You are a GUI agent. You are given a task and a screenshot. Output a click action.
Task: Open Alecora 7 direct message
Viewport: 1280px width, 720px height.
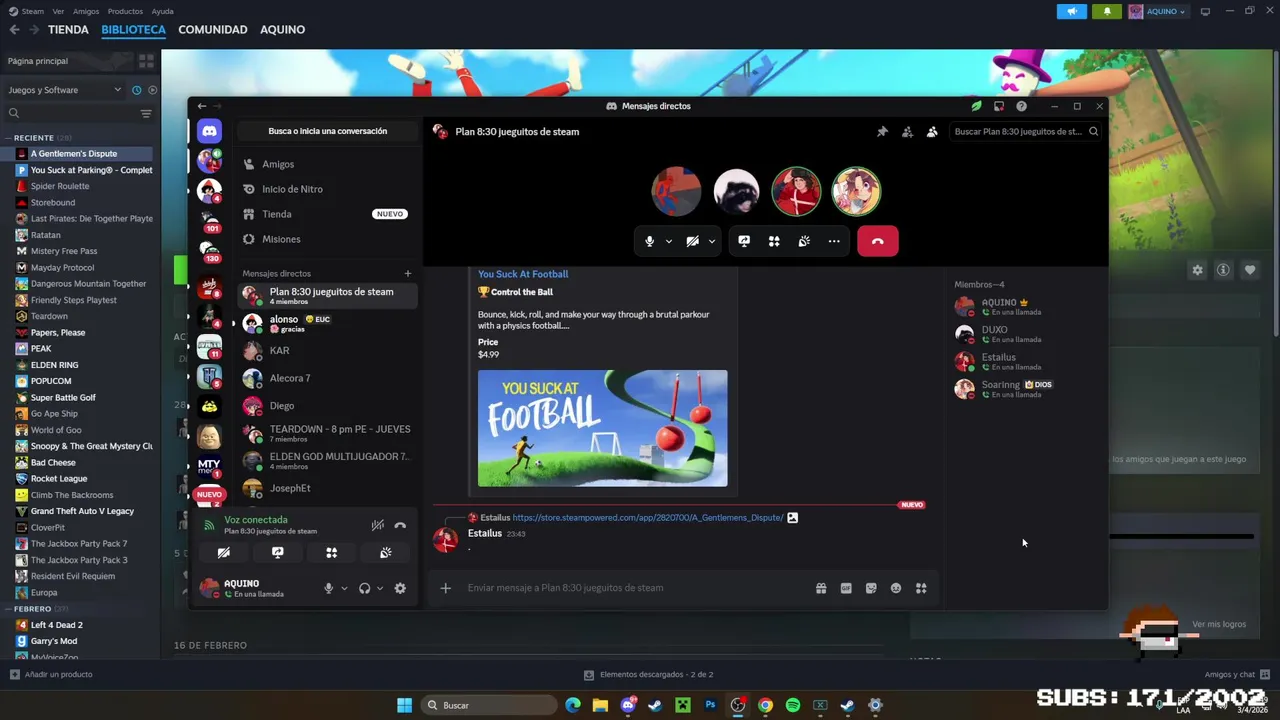point(328,378)
